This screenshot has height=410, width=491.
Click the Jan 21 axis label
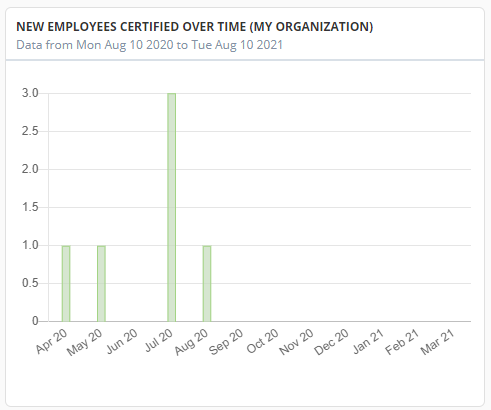pyautogui.click(x=369, y=341)
